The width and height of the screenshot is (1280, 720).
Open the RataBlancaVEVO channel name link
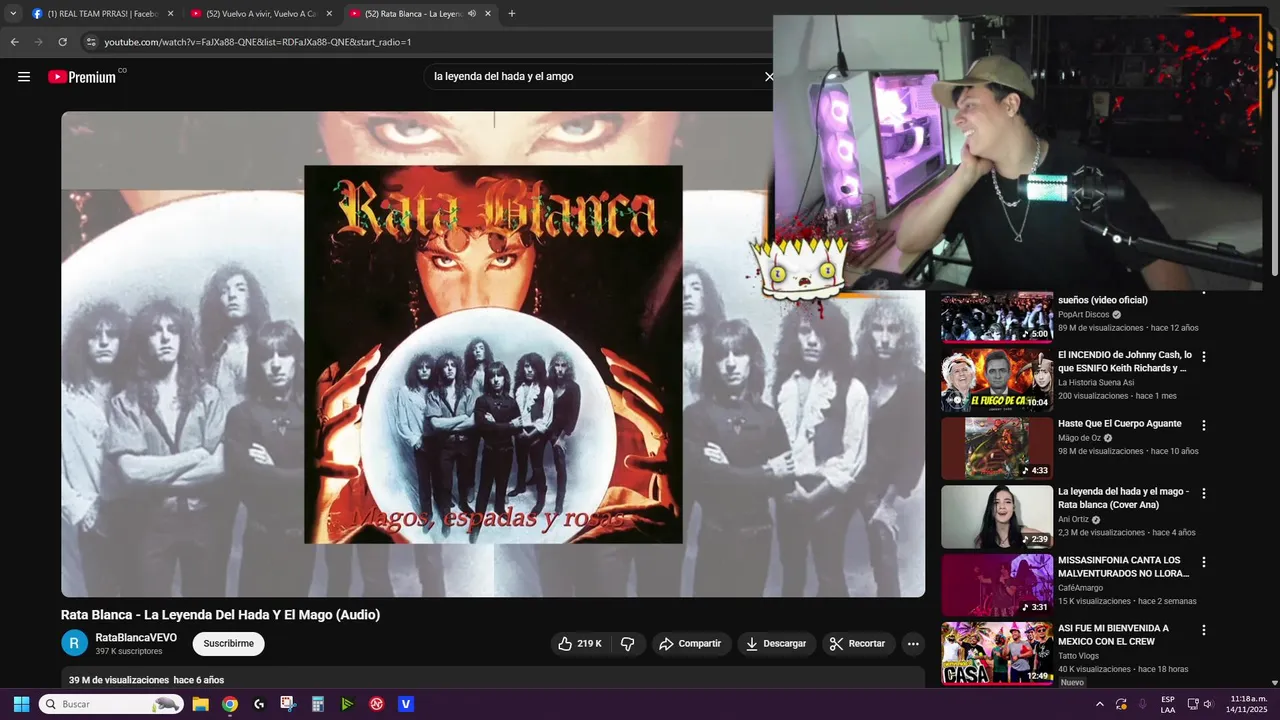click(x=136, y=638)
